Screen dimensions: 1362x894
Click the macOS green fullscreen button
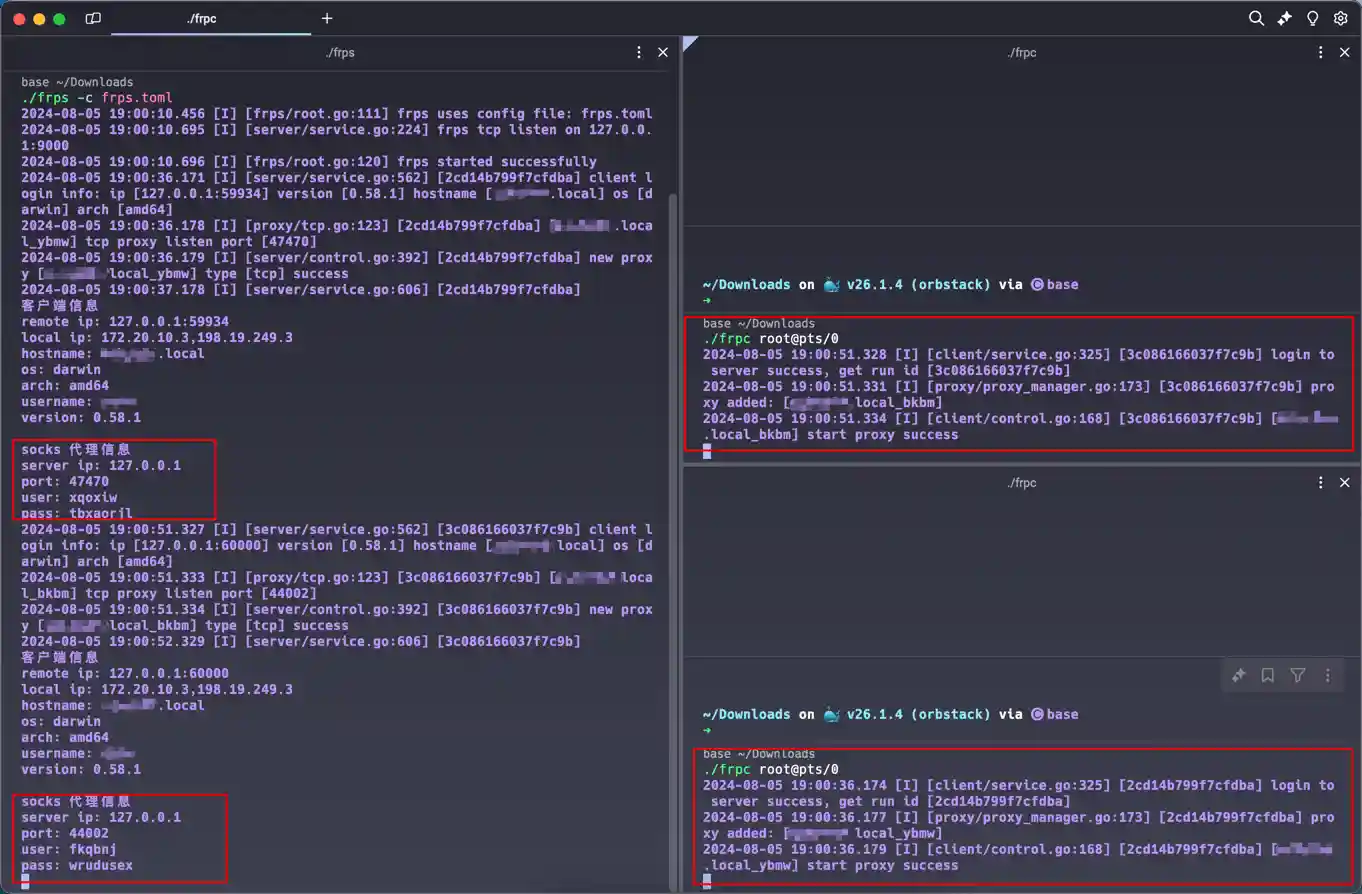(59, 18)
